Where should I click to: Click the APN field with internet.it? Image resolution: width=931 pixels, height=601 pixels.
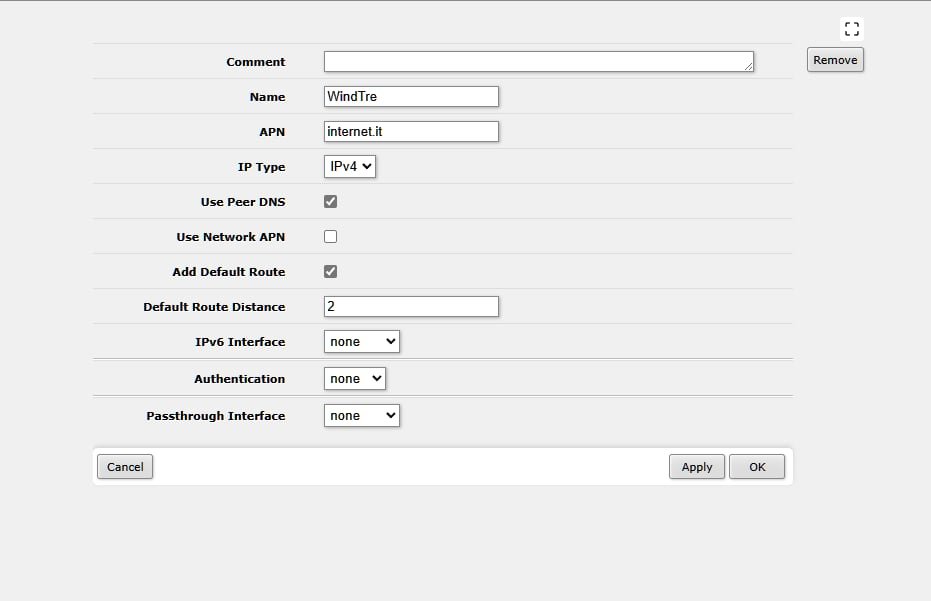[x=411, y=132]
